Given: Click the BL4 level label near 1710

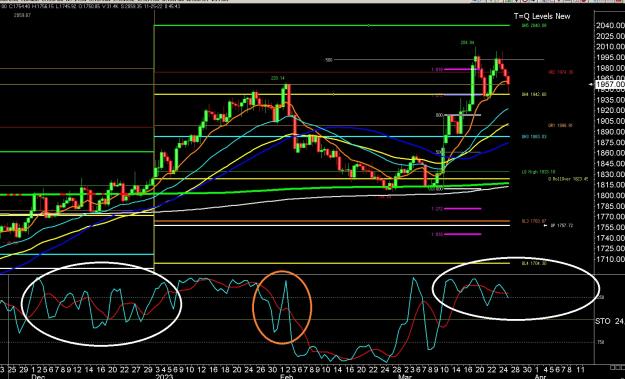Looking at the screenshot, I should [534, 263].
